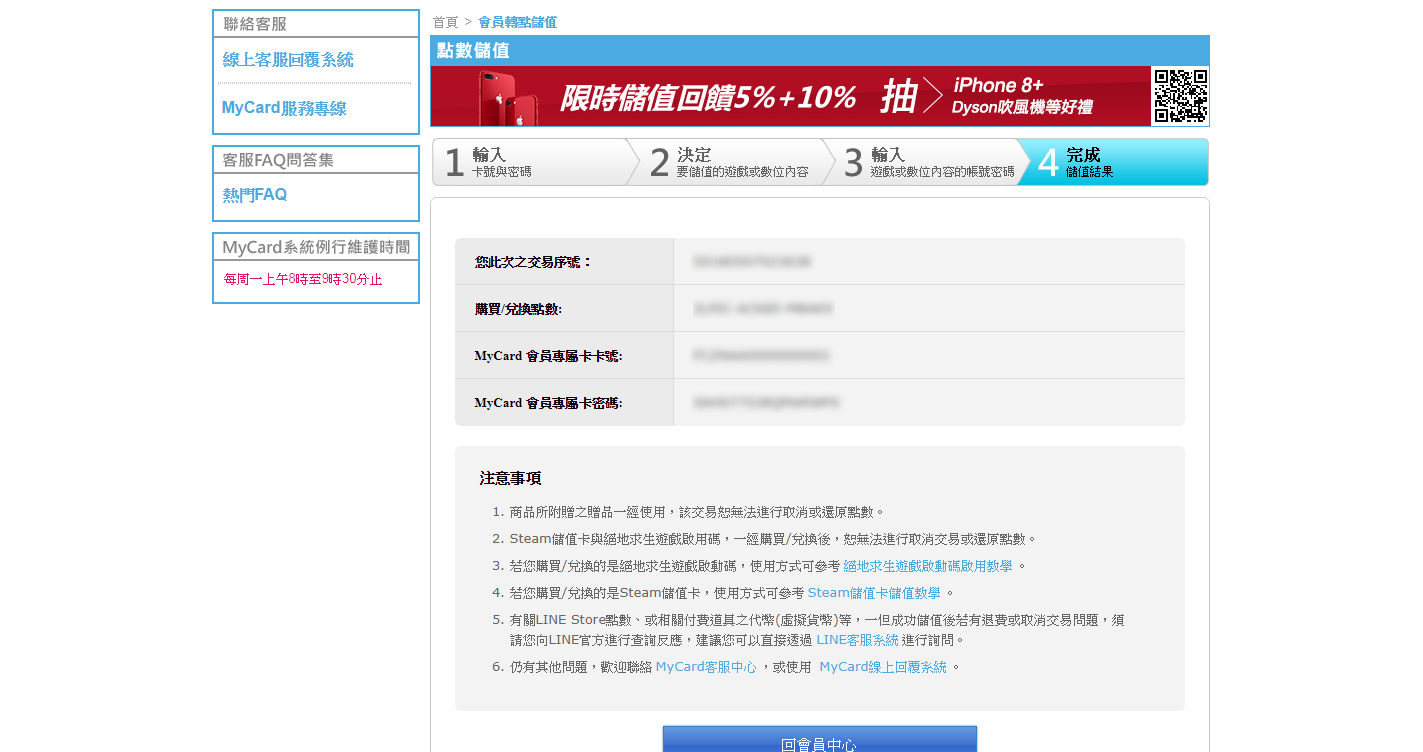Open MyCard客服中心 link
1423x752 pixels.
tap(705, 667)
